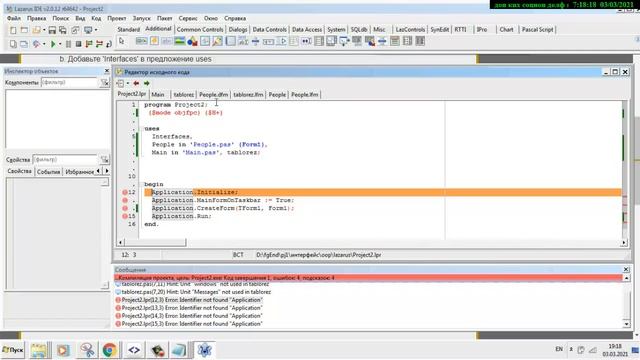The width and height of the screenshot is (640, 360).
Task: Toggle breakpoint on line 12
Action: pos(125,192)
